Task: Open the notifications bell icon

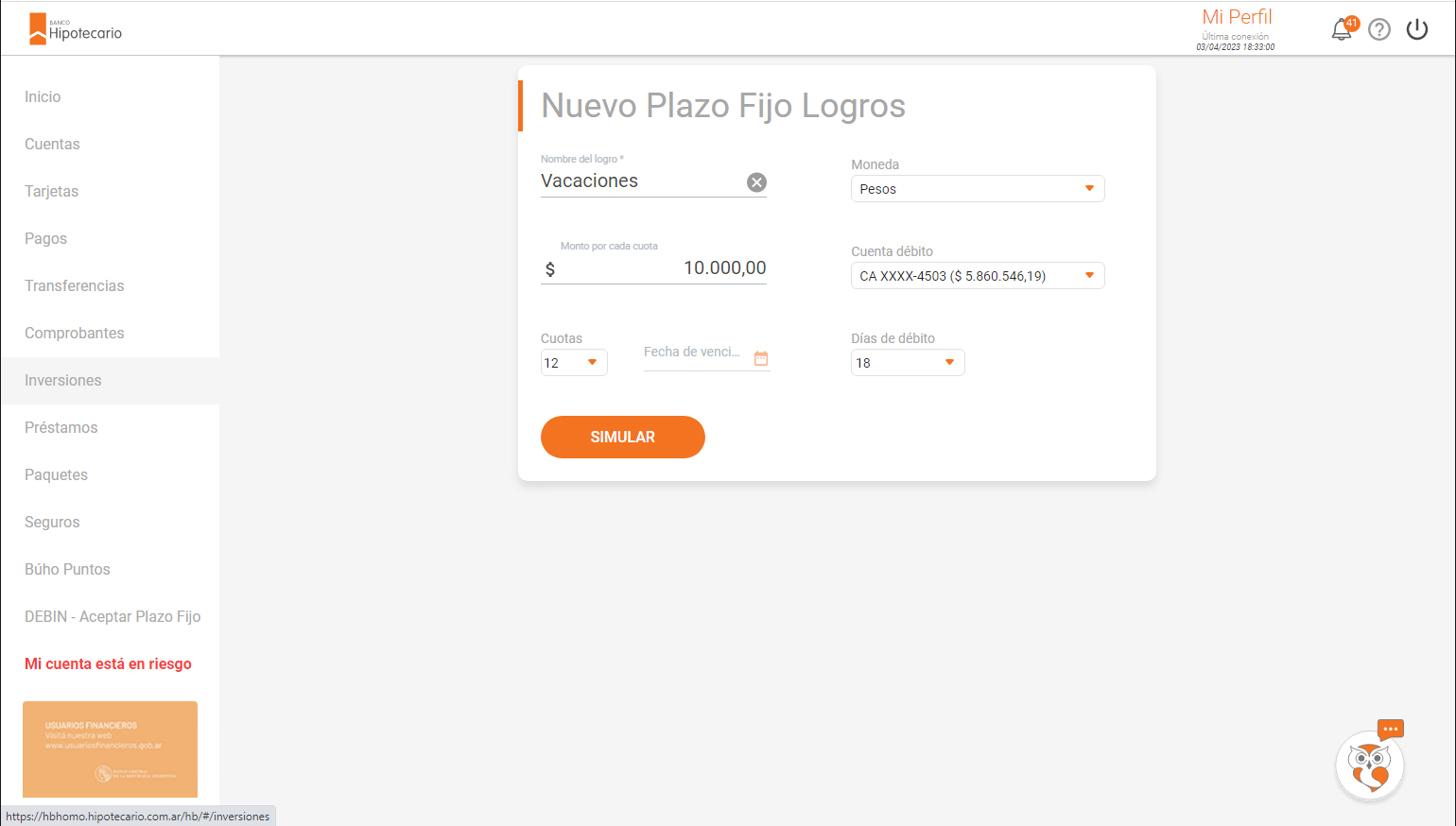Action: point(1343,29)
